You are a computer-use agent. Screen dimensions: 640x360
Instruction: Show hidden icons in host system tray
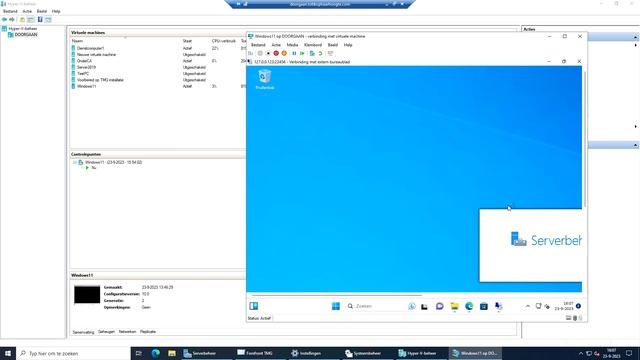coord(581,353)
